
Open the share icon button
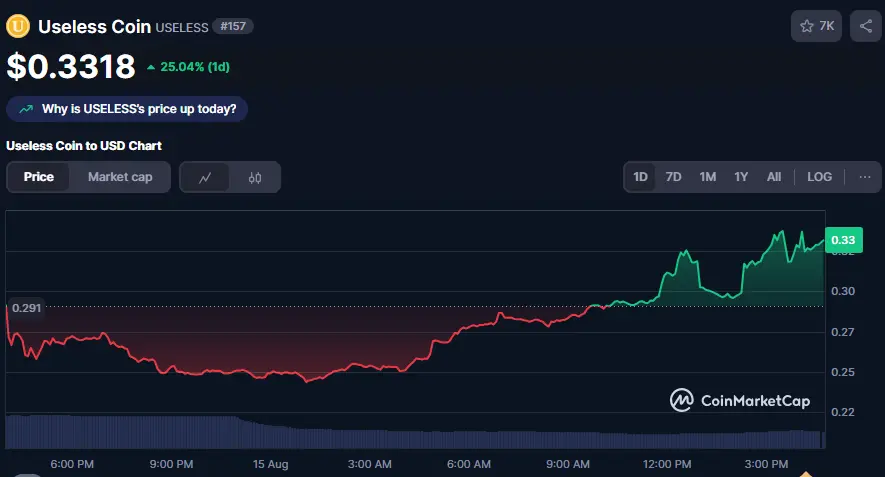coord(866,26)
